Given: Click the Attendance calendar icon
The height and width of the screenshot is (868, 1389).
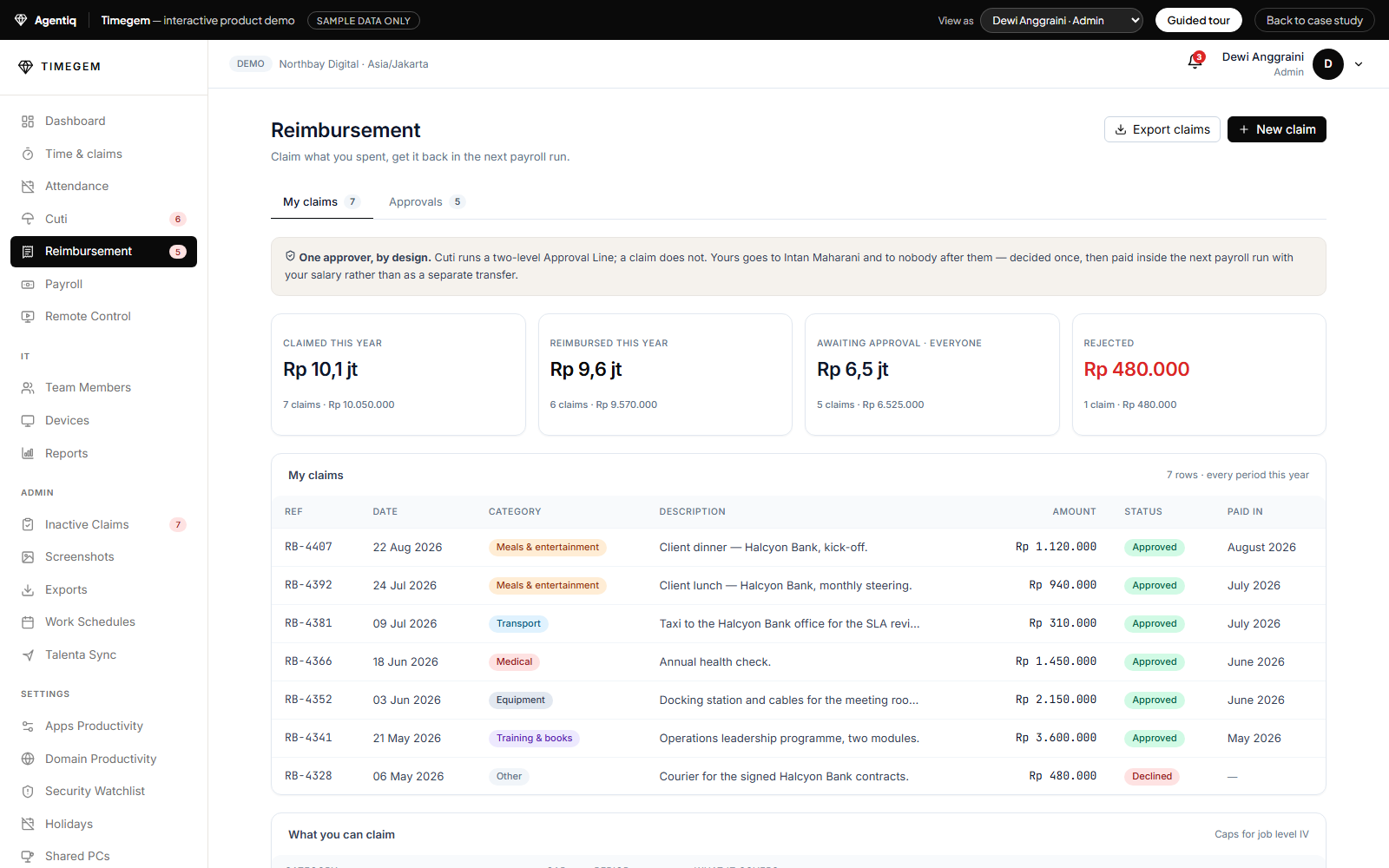Looking at the screenshot, I should coord(28,187).
